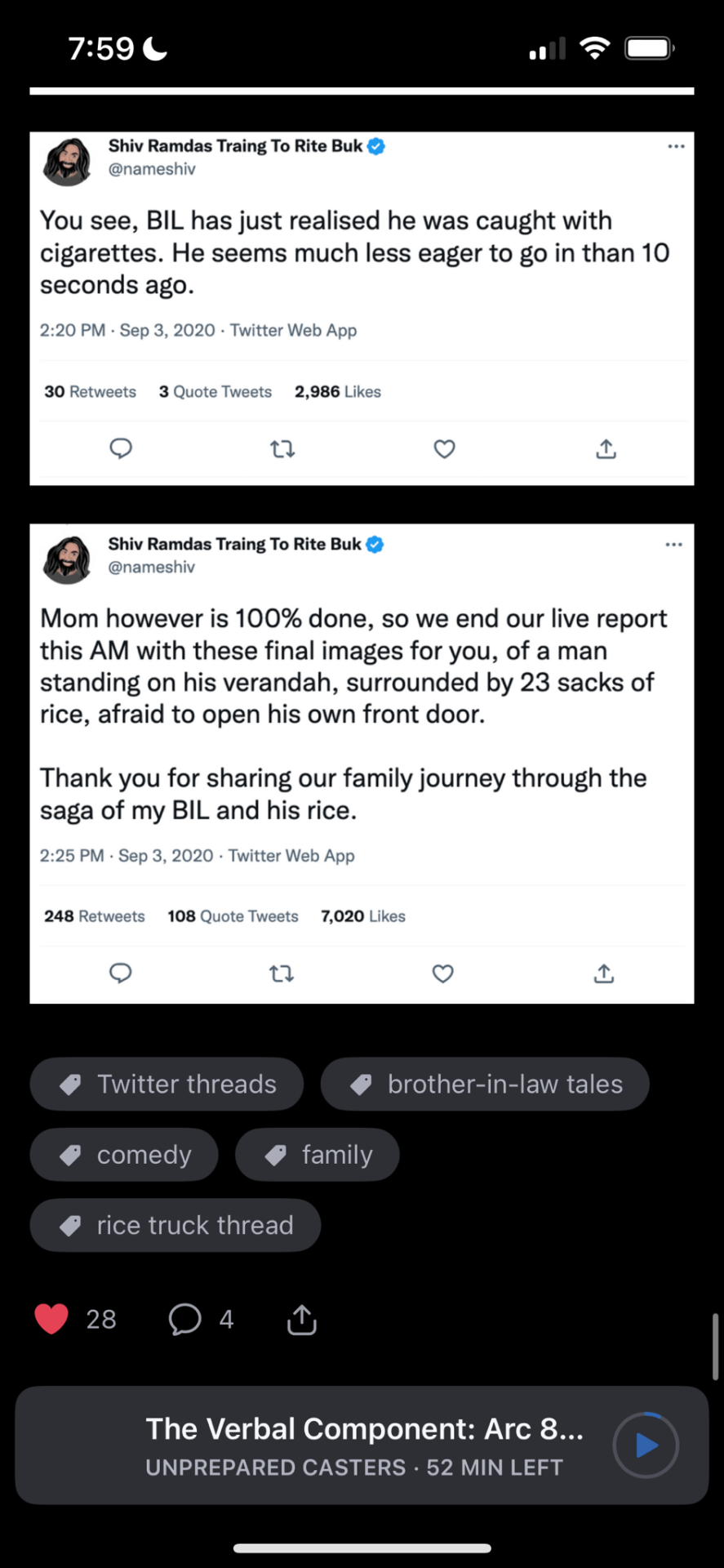Viewport: 724px width, 1568px height.
Task: Open the three-dot menu on second tweet
Action: tap(673, 544)
